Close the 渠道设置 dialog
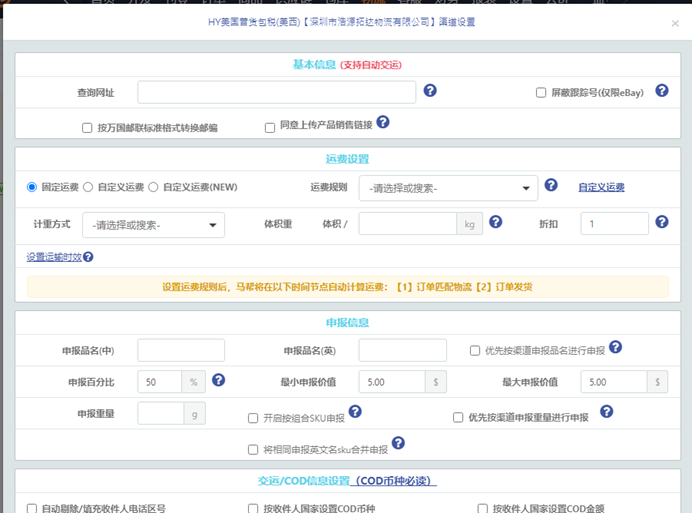The width and height of the screenshot is (692, 513). 675,23
